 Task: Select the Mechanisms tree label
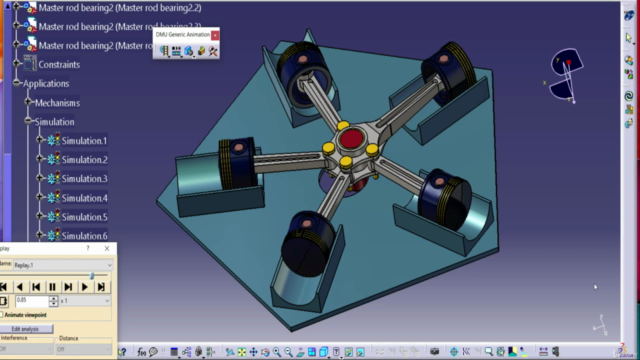[x=57, y=103]
